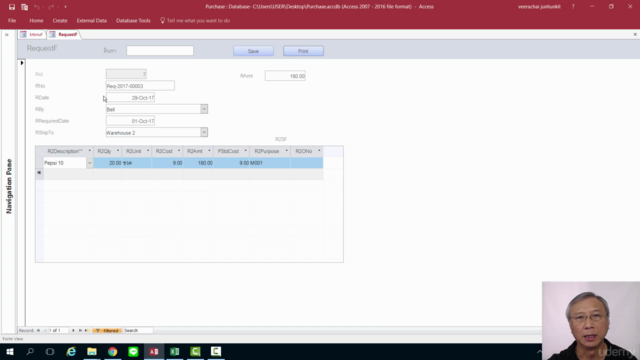The width and height of the screenshot is (640, 360).
Task: Open the PStdCost column filter arrow
Action: pos(245,151)
